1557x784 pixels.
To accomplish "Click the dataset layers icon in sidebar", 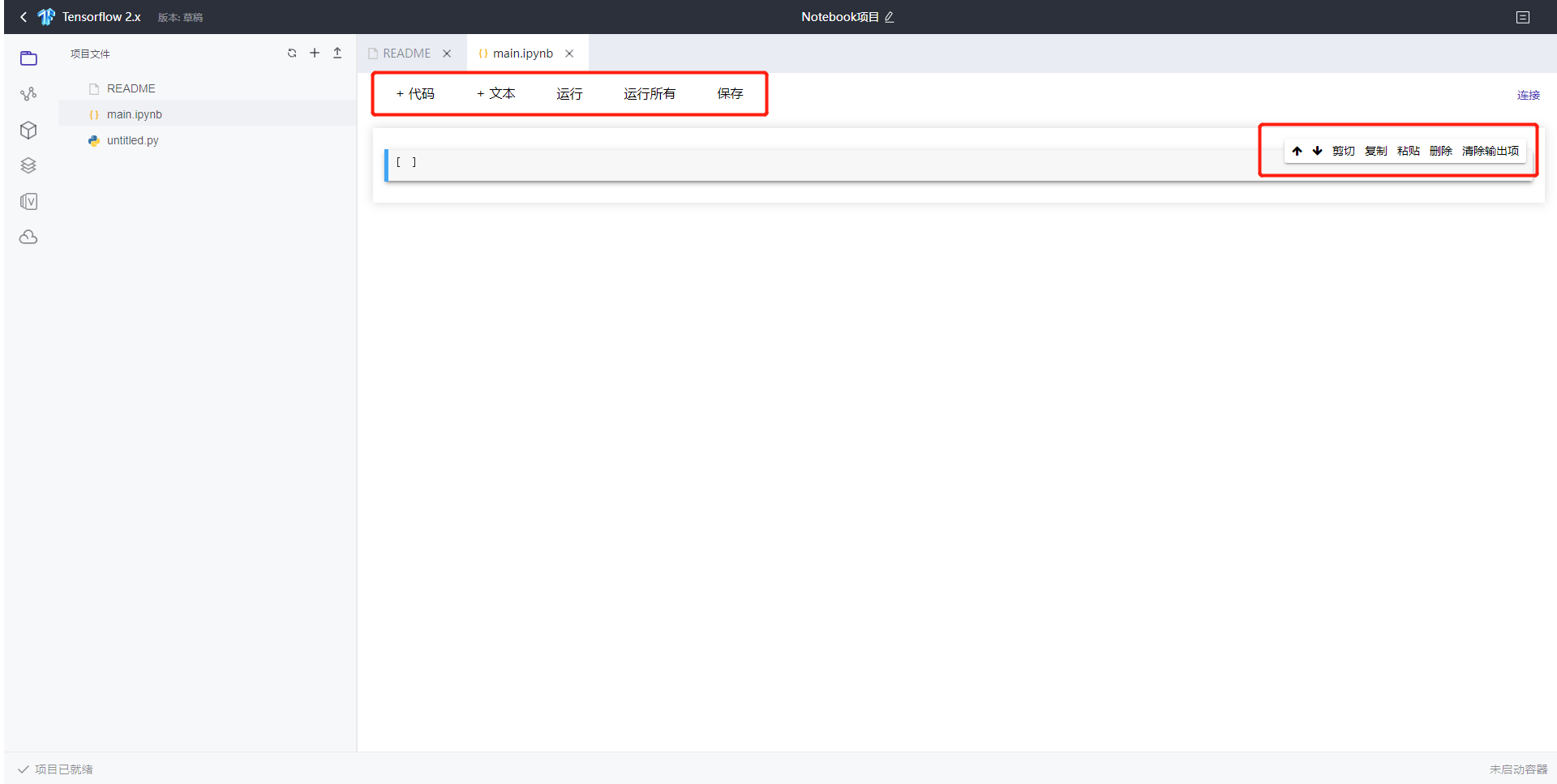I will (28, 165).
